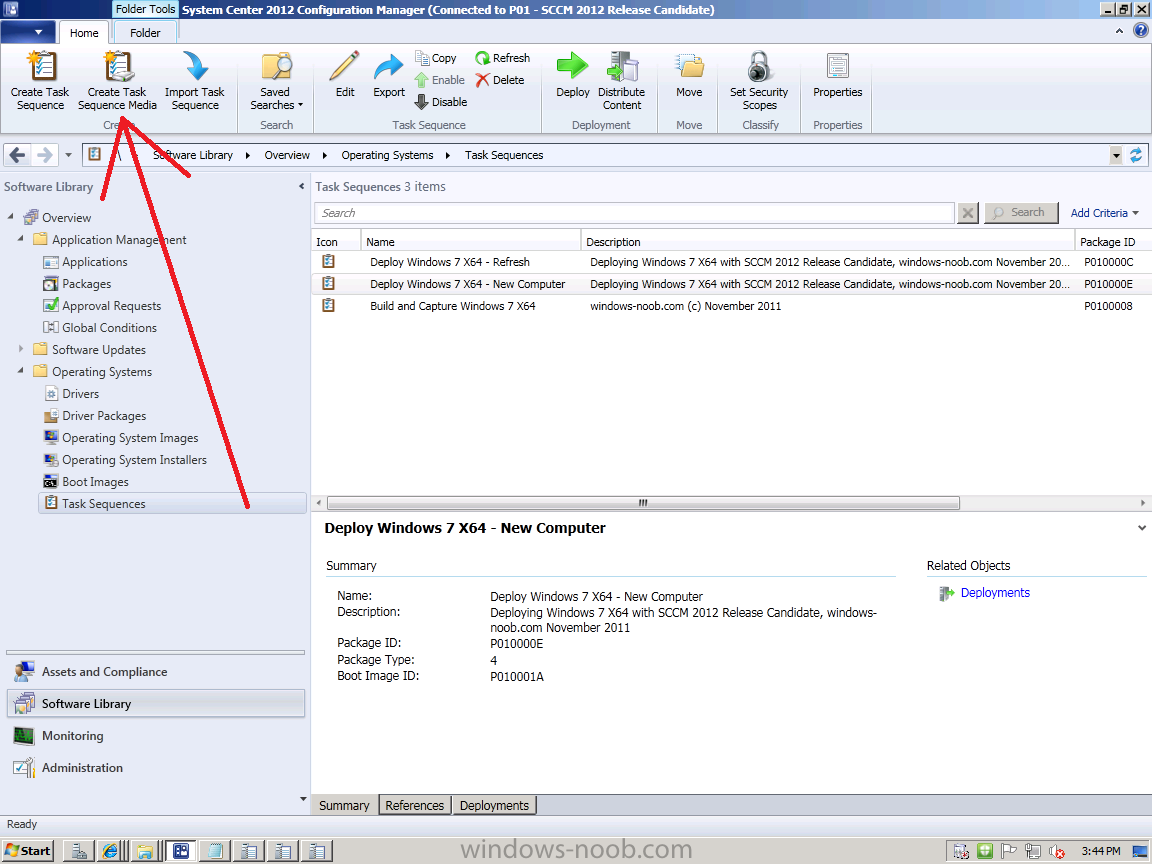The image size is (1152, 864).
Task: Collapse the details pane chevron
Action: pyautogui.click(x=1142, y=528)
